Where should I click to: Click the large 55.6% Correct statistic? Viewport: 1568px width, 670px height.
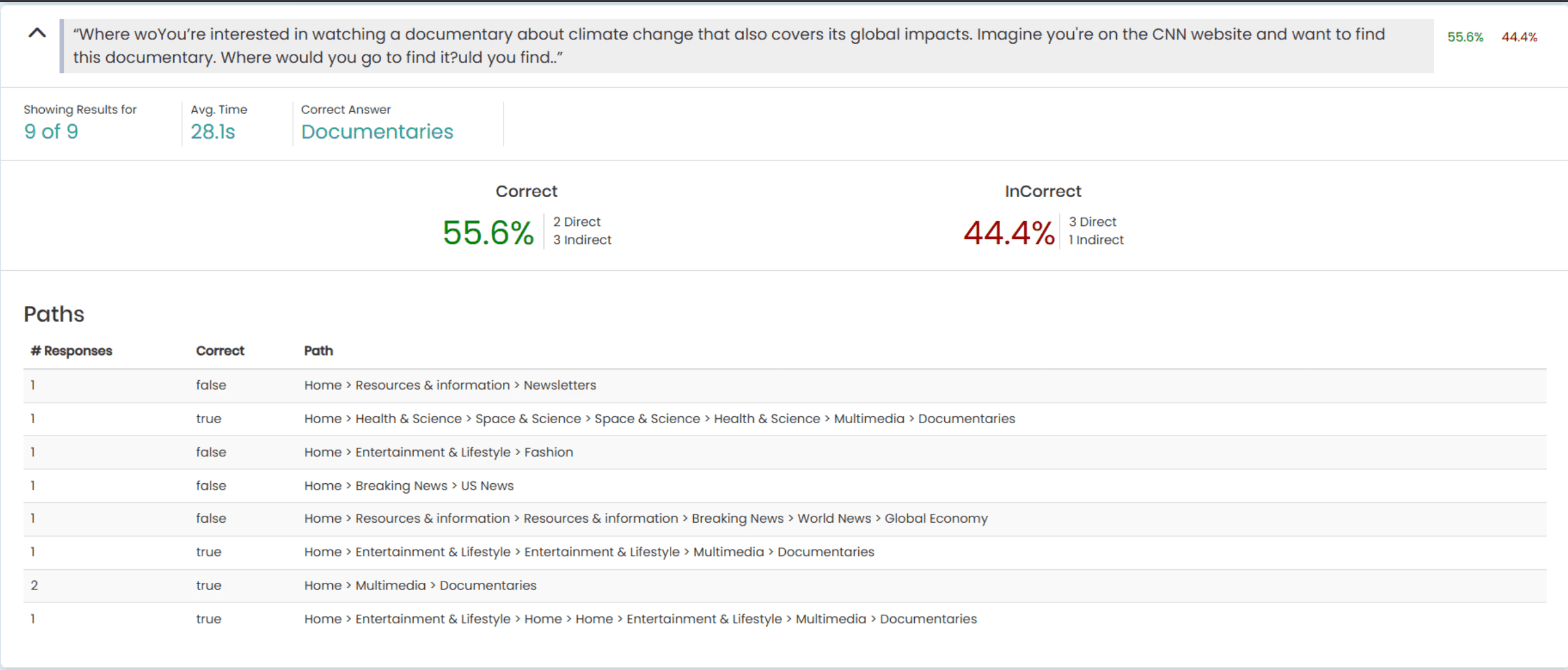(488, 233)
